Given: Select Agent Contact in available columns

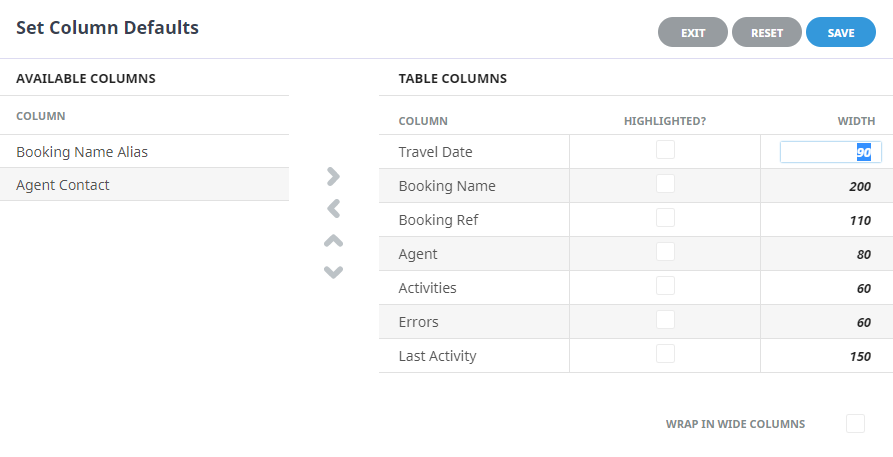Looking at the screenshot, I should (x=145, y=185).
